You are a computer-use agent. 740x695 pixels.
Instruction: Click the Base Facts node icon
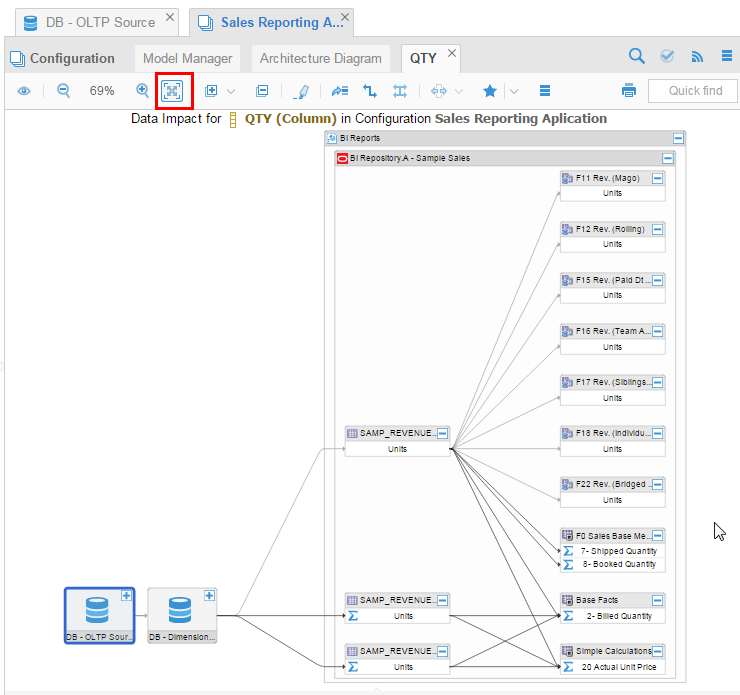tap(567, 600)
